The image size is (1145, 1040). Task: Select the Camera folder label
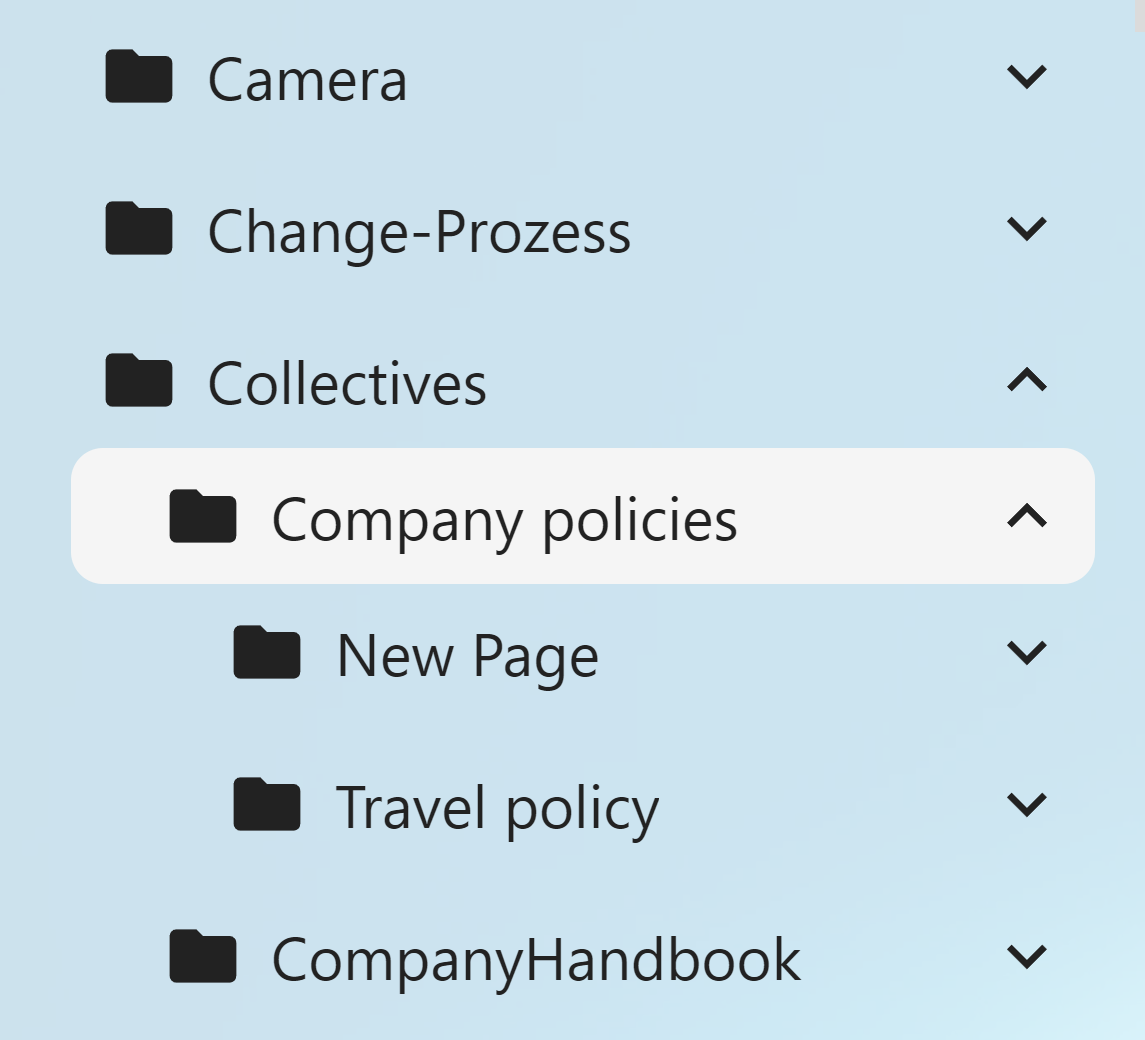[x=307, y=80]
